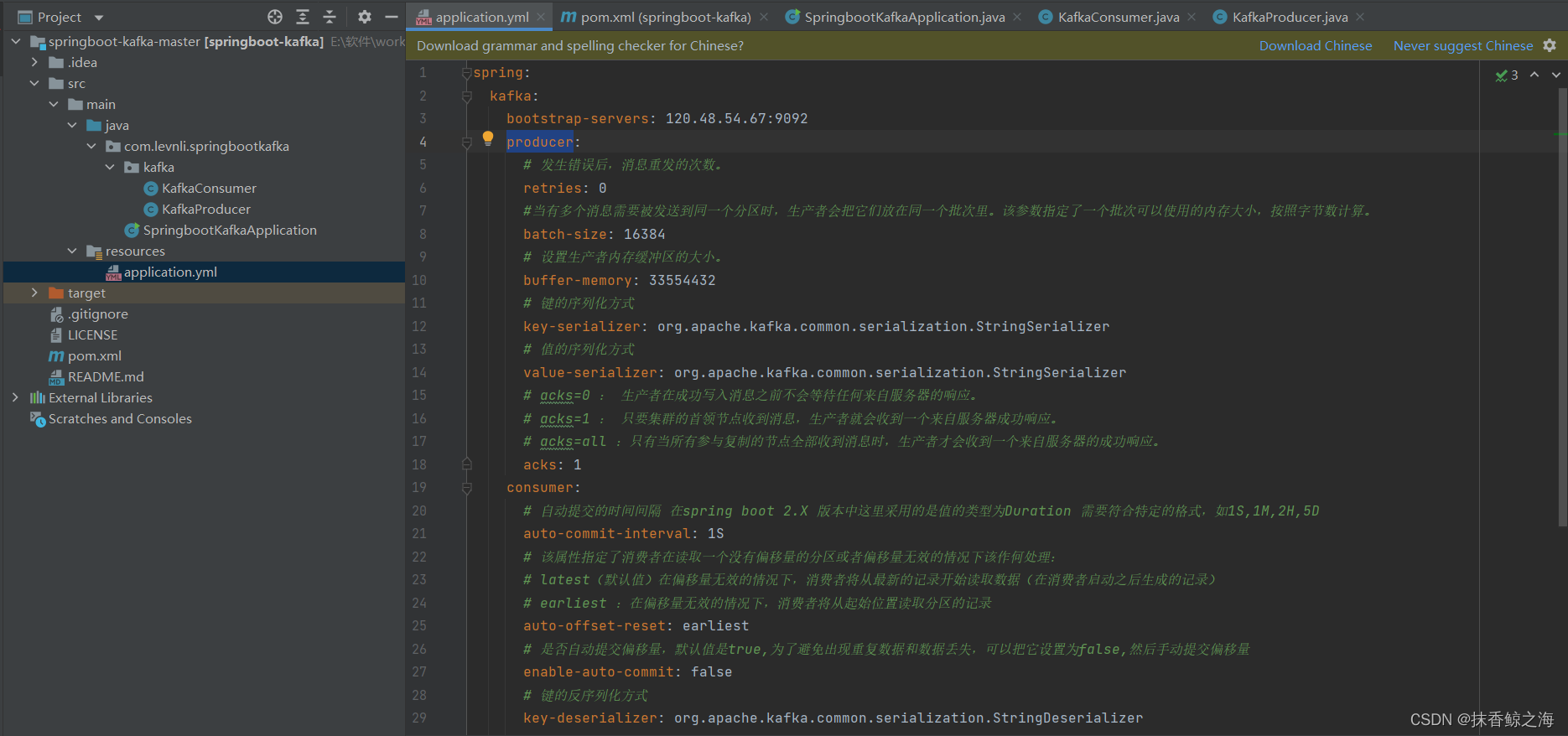Click the Select Opened File locate icon

pyautogui.click(x=275, y=17)
